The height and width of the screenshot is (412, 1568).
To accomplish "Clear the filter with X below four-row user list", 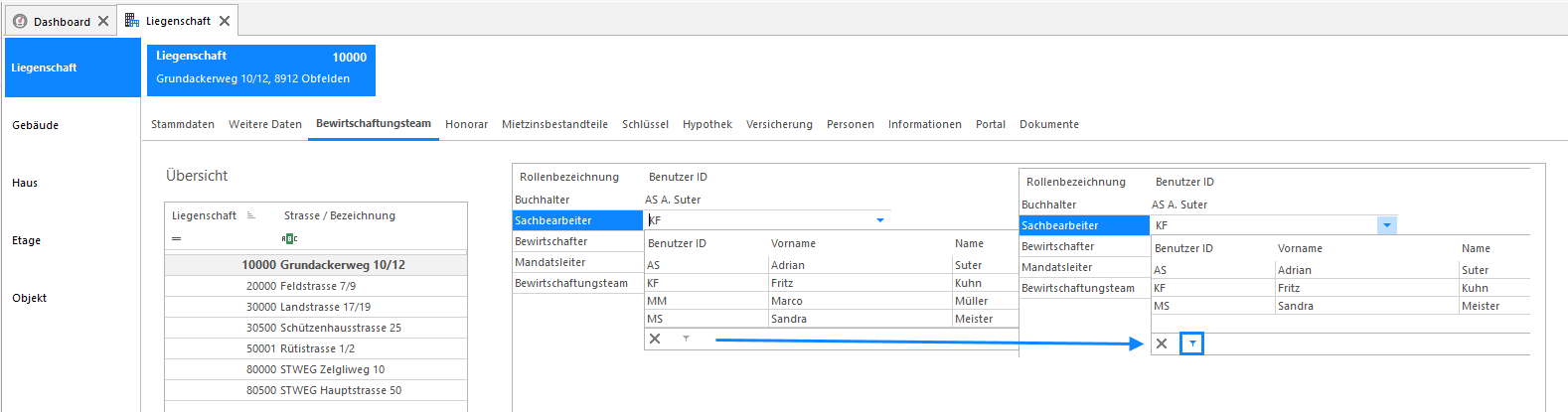I will tap(655, 339).
